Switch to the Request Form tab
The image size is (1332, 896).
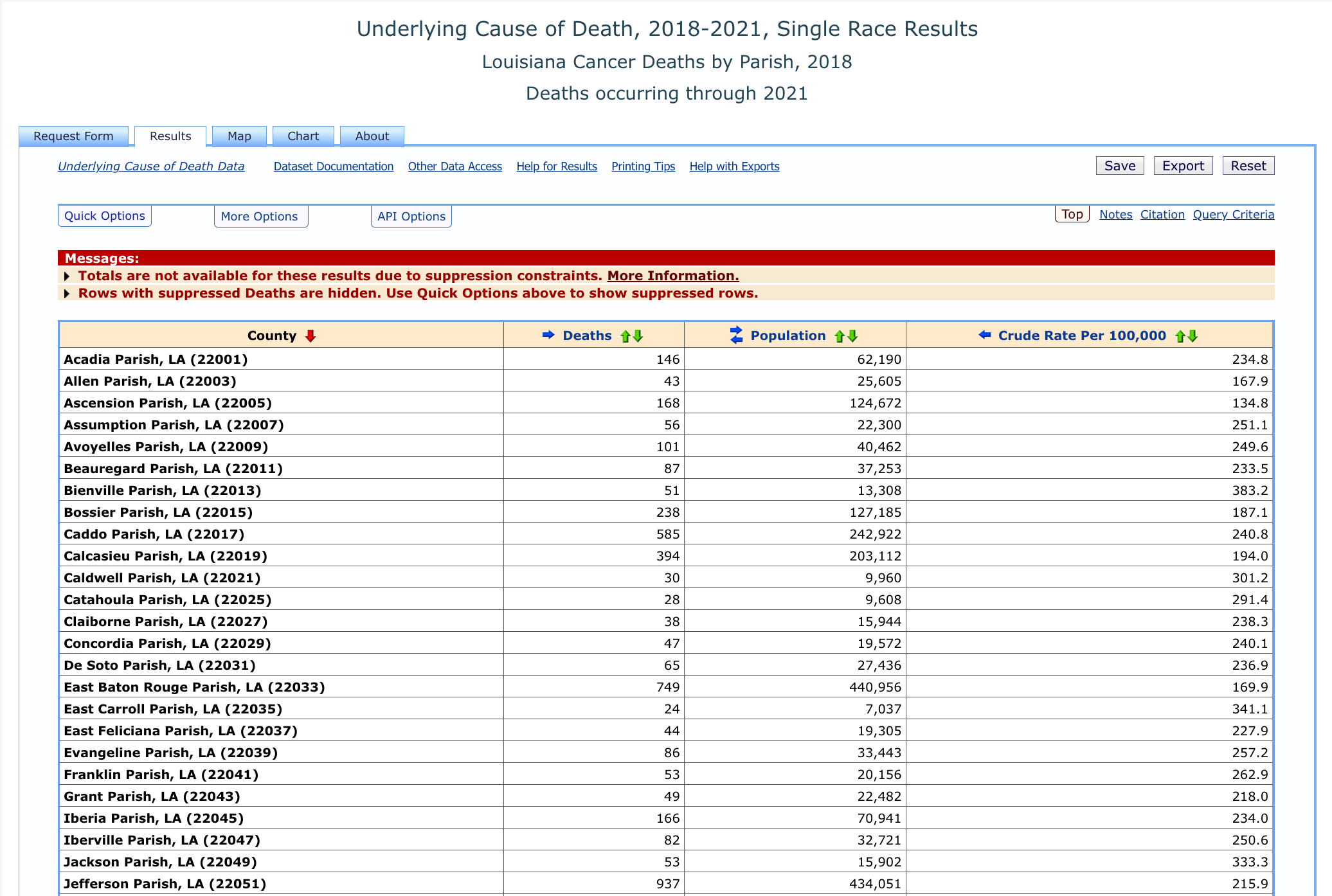(73, 136)
